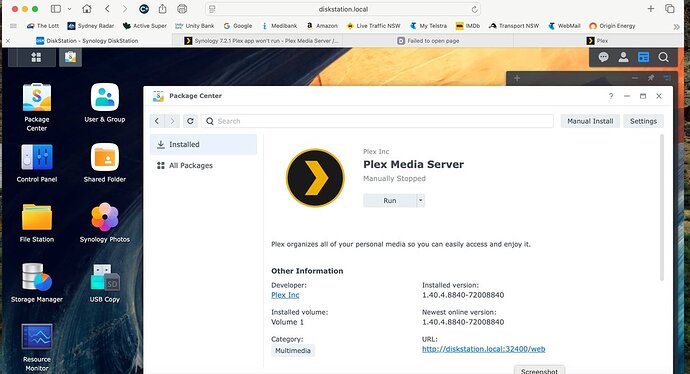Open Google bookmark

coord(238,26)
